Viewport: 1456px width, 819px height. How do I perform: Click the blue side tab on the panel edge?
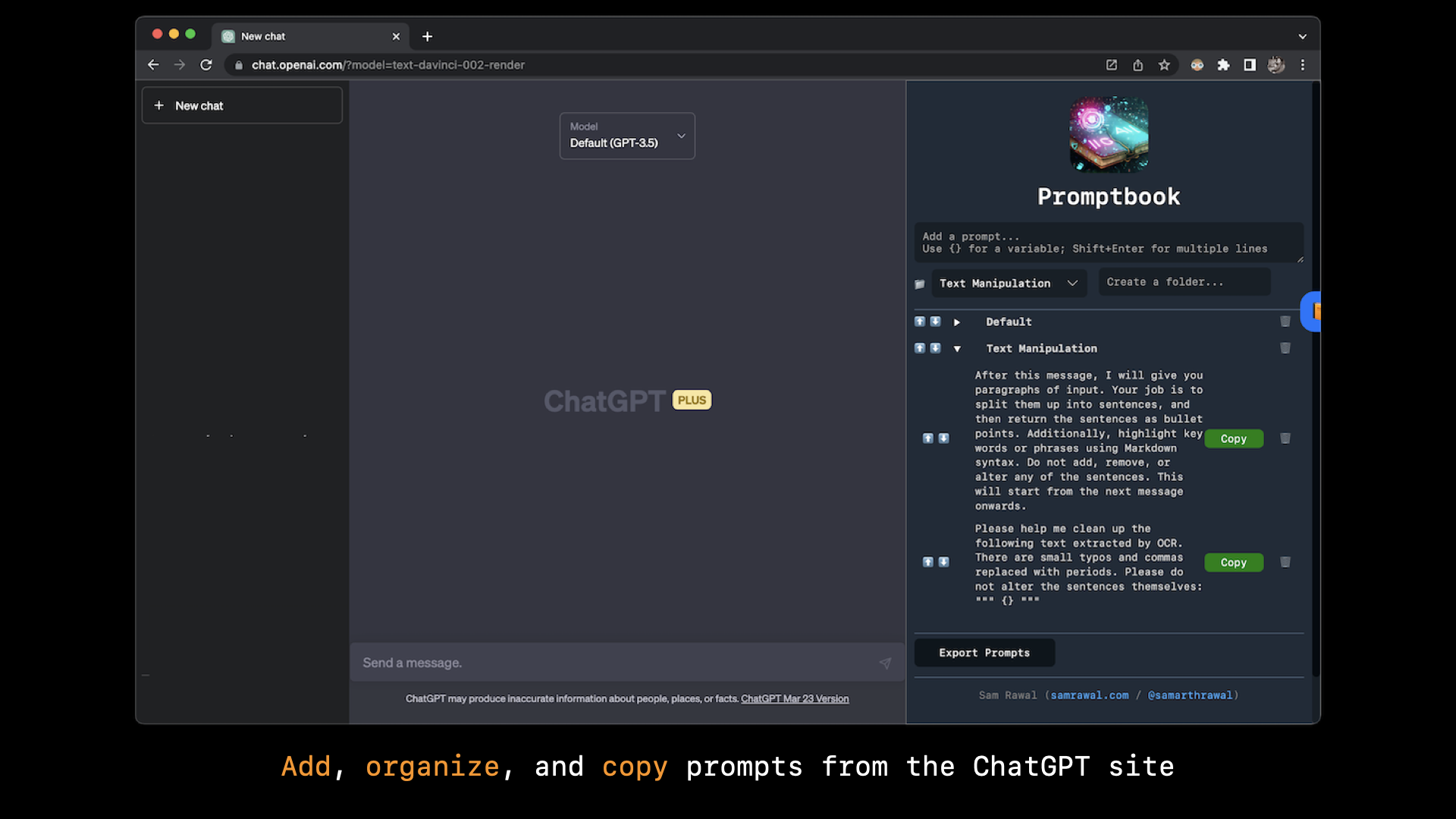[1311, 311]
